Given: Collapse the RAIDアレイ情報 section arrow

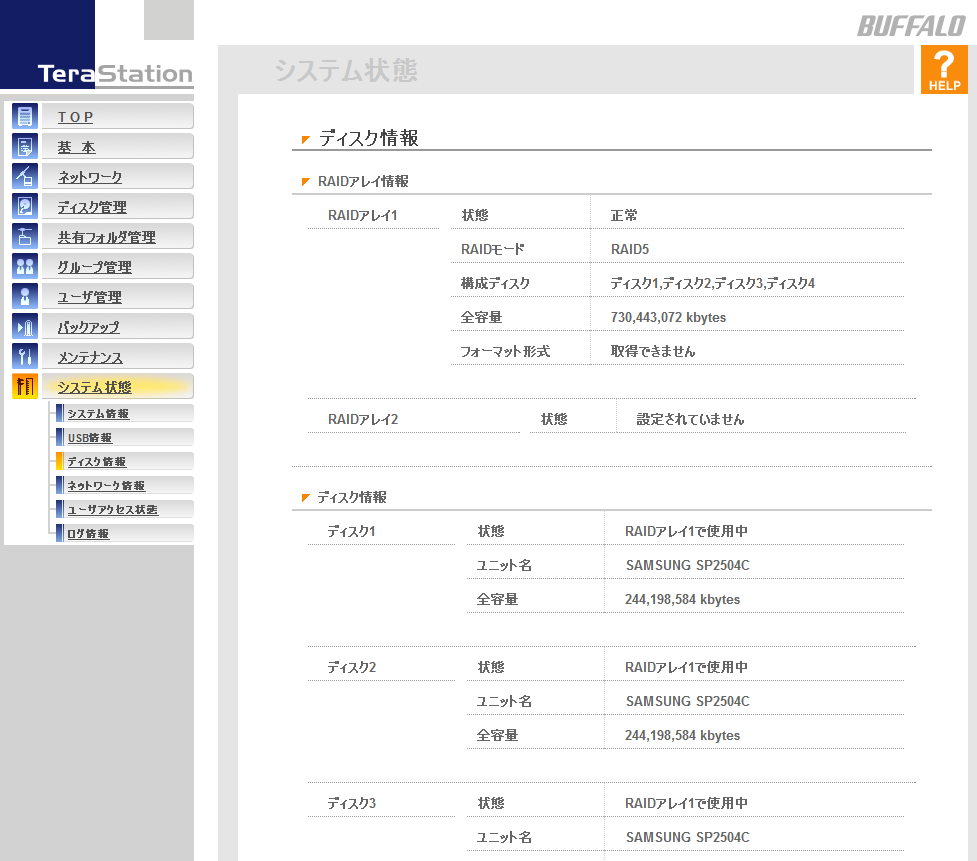Looking at the screenshot, I should (303, 181).
